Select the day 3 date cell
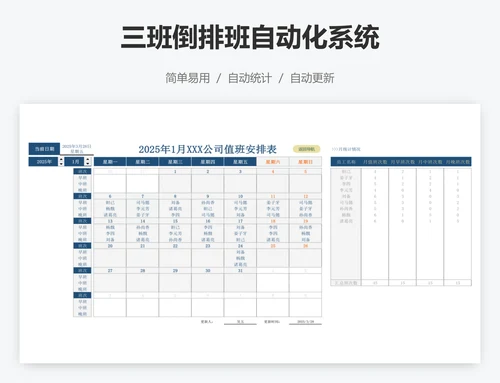The height and width of the screenshot is (383, 500). point(240,172)
